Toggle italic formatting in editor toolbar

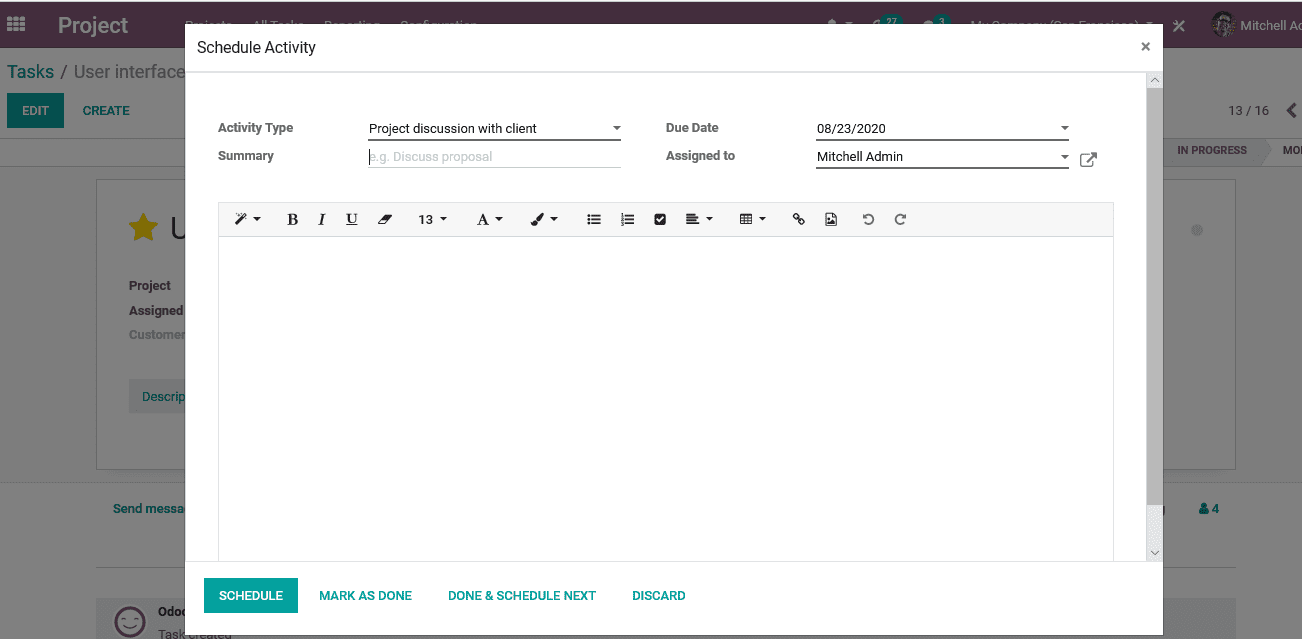coord(321,219)
